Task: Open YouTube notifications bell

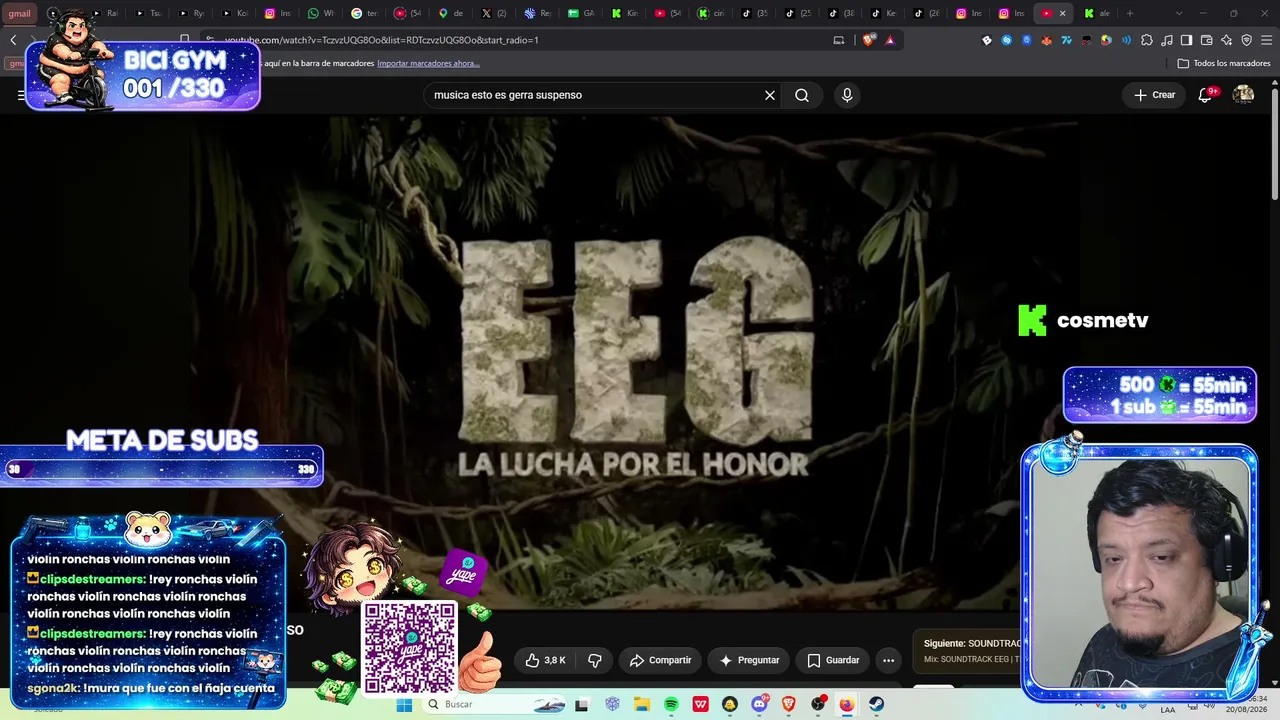Action: [x=1205, y=95]
